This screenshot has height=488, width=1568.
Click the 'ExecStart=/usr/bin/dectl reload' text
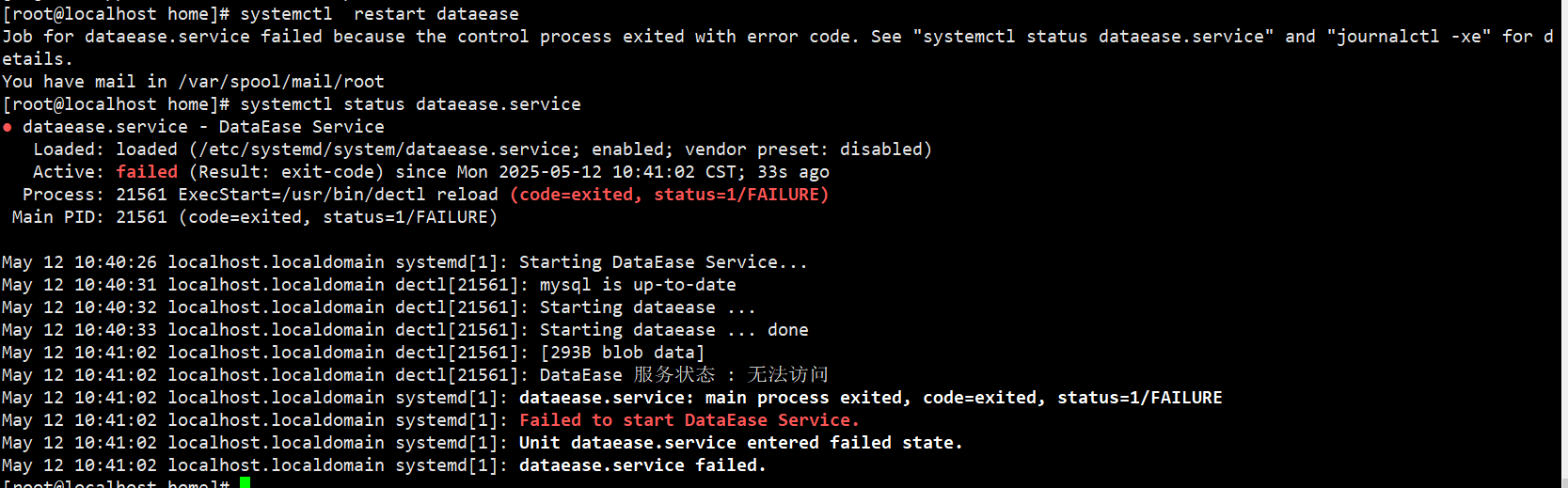pyautogui.click(x=339, y=195)
